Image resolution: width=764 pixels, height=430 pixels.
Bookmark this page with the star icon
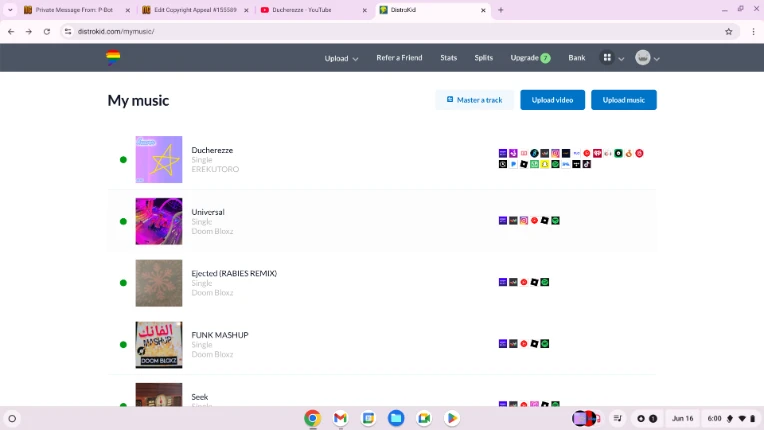point(728,31)
